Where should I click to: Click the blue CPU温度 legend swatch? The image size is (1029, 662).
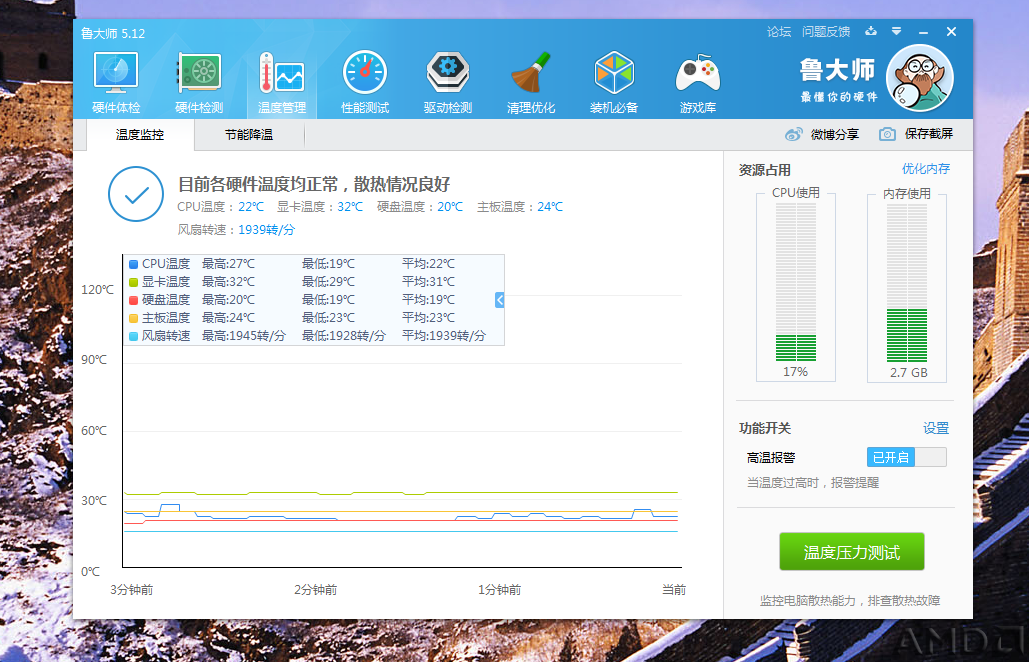click(x=133, y=264)
